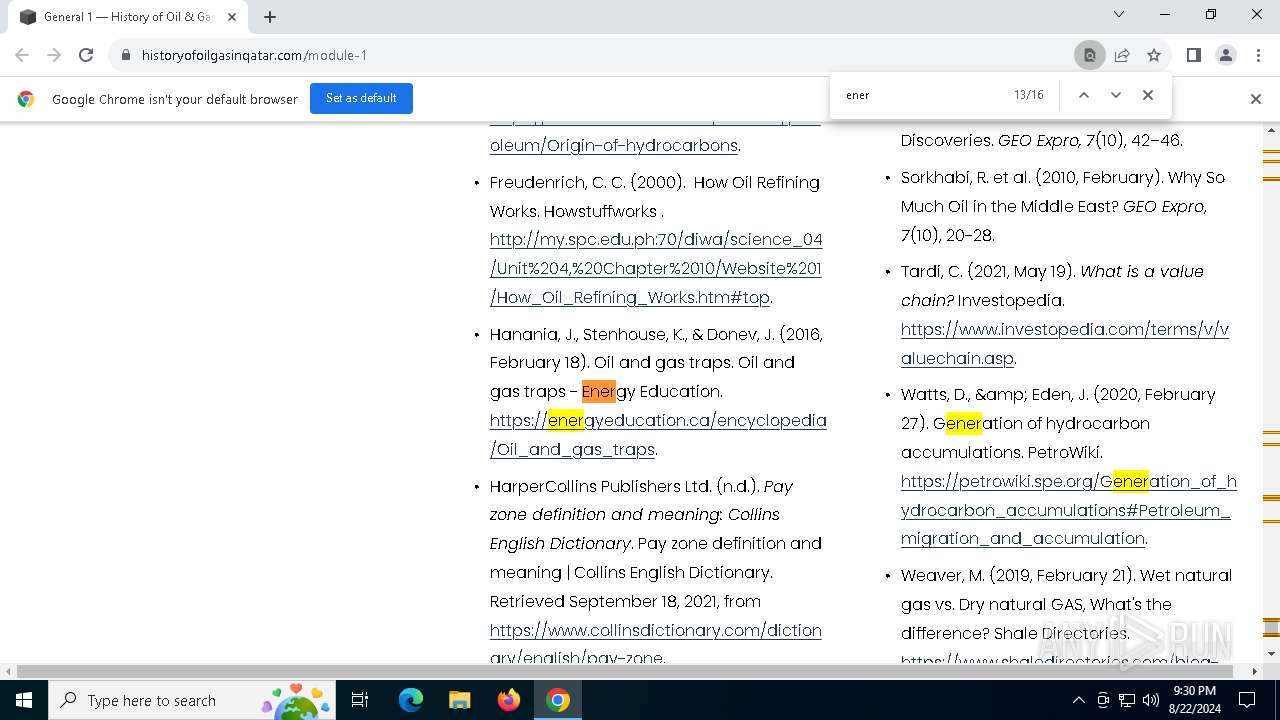Screen dimensions: 1280x720
Task: Select Chrome icon on taskbar
Action: pos(558,700)
